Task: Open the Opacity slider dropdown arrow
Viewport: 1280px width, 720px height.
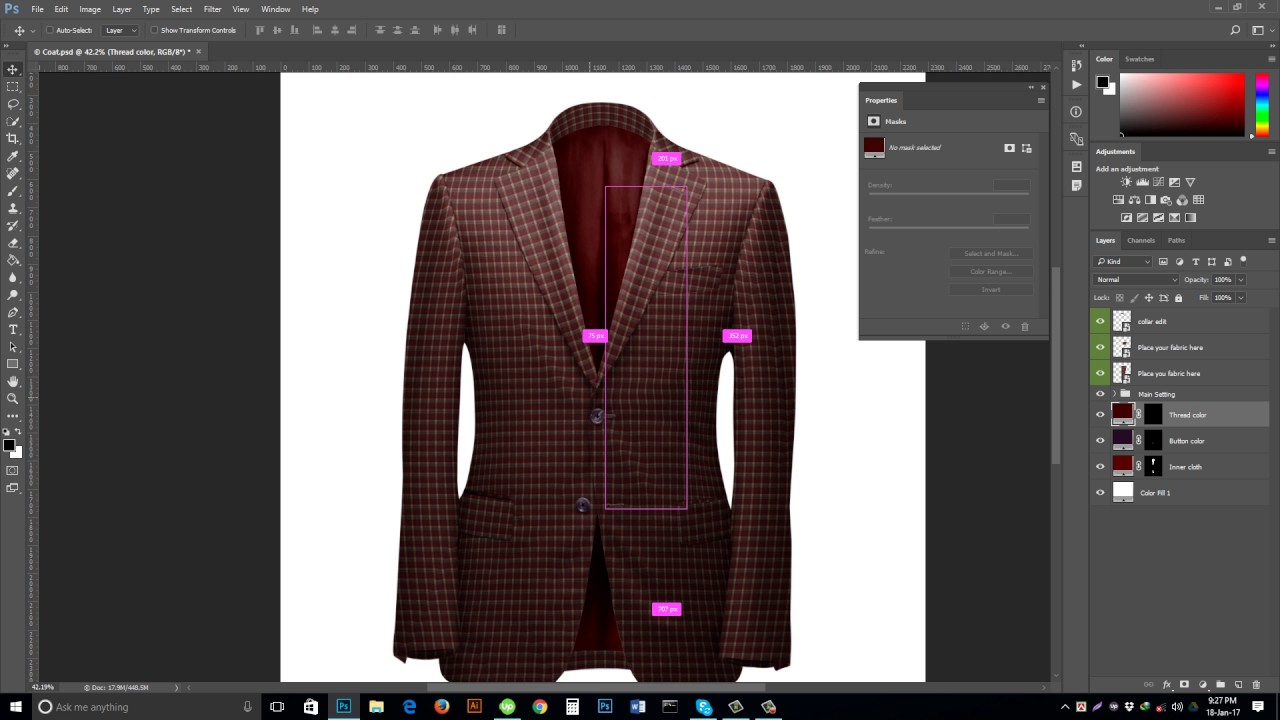Action: 1242,280
